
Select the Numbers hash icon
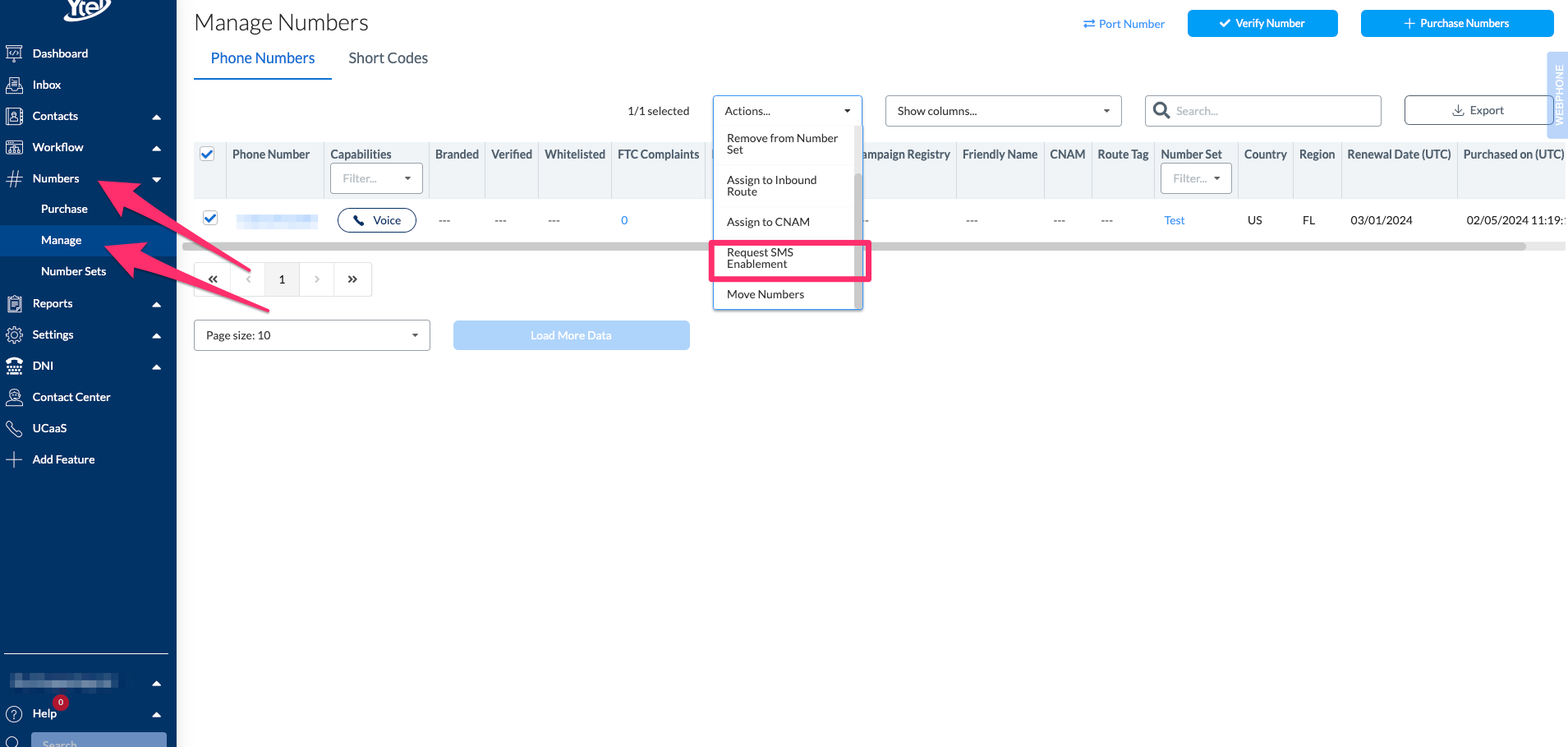point(15,178)
